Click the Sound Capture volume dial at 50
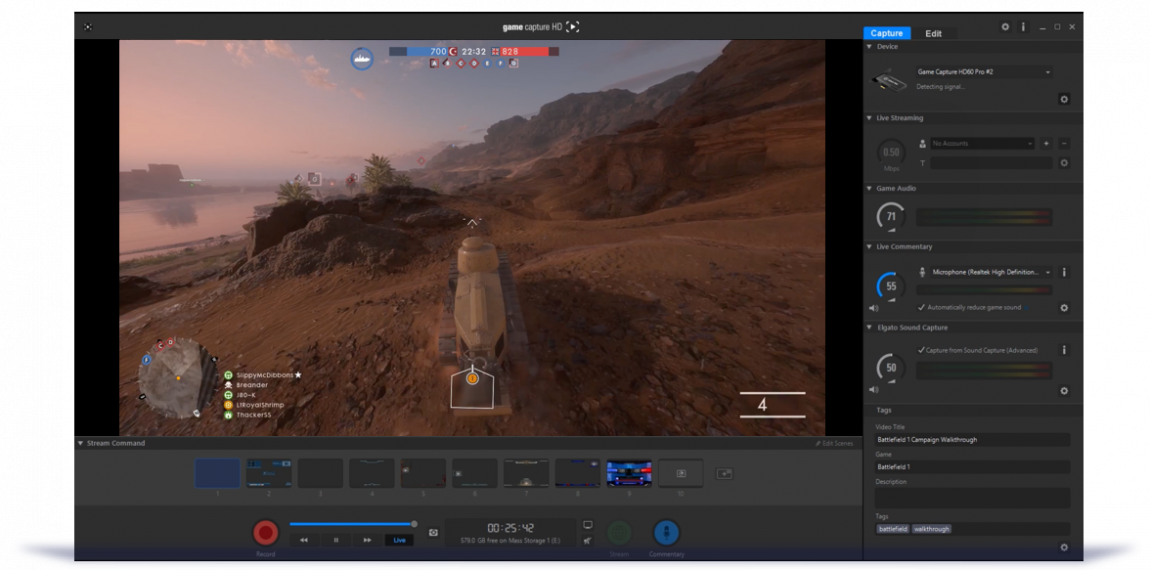The image size is (1150, 570). [891, 368]
